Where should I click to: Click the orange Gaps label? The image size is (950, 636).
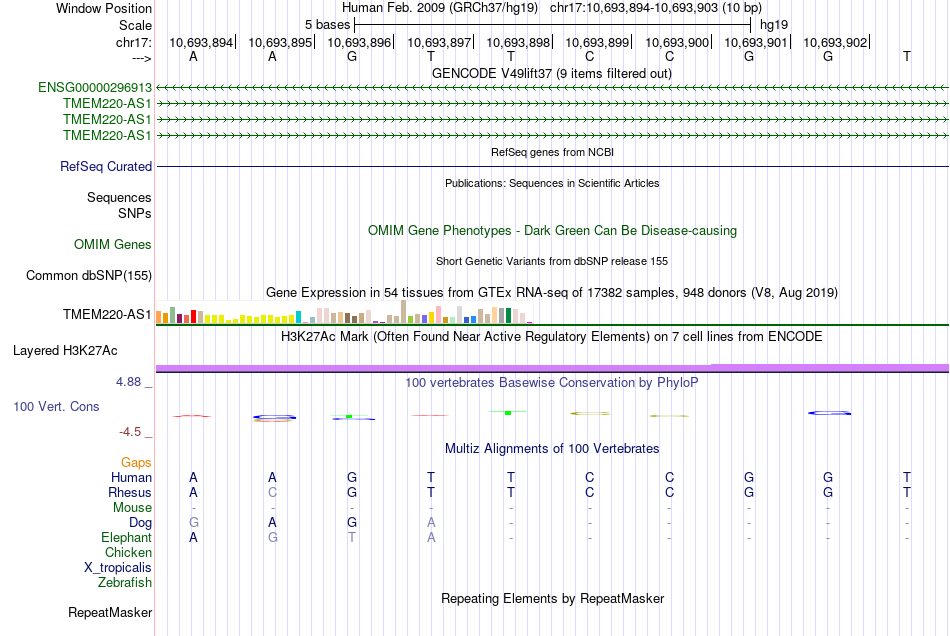pos(136,462)
